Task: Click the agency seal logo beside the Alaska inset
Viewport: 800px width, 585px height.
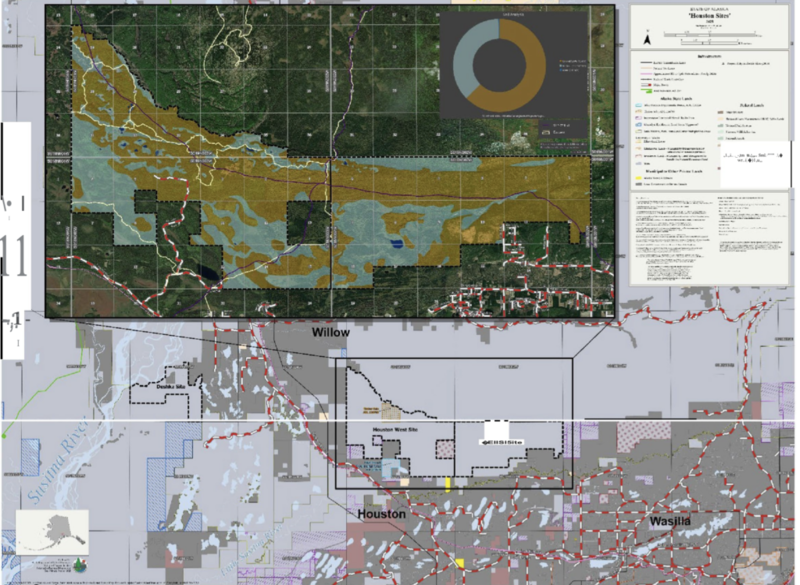Action: (x=80, y=565)
